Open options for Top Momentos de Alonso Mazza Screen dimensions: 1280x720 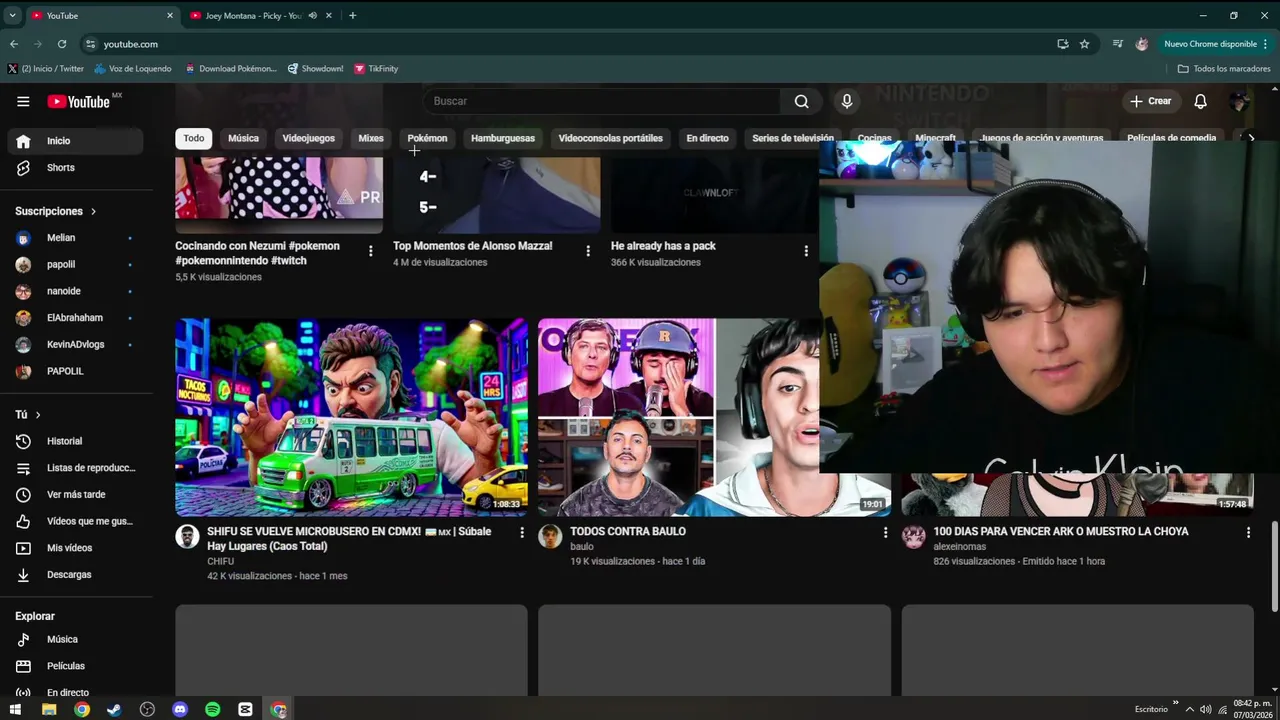click(588, 251)
